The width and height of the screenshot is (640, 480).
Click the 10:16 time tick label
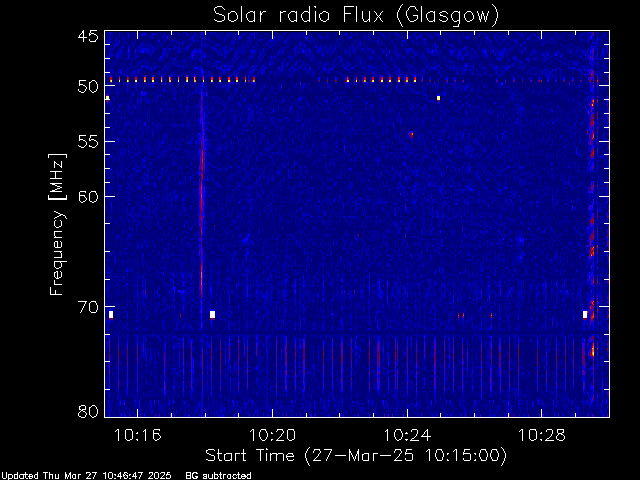click(x=138, y=435)
